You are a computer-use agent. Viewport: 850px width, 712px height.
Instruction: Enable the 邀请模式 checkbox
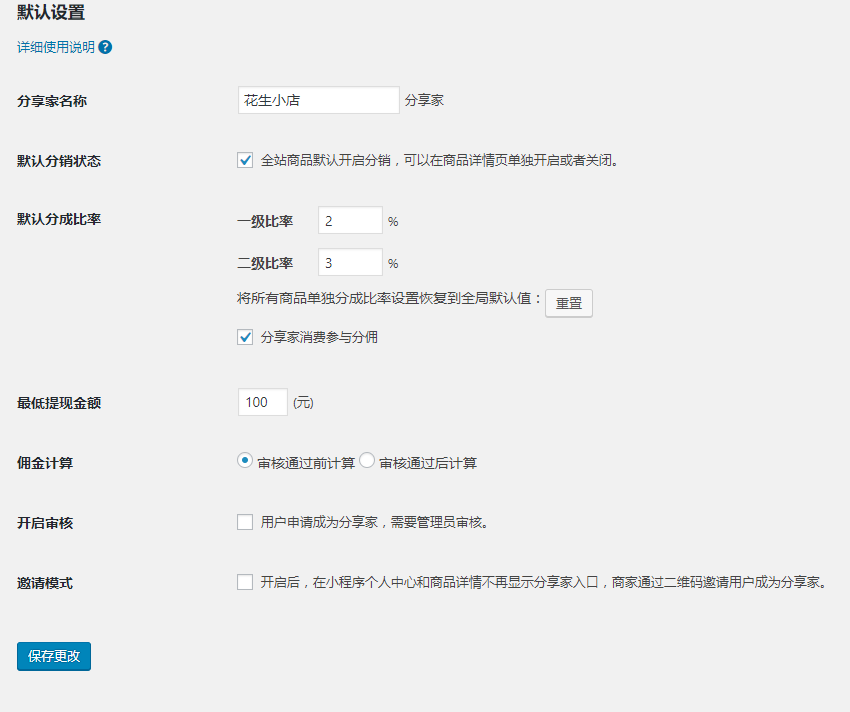tap(245, 582)
